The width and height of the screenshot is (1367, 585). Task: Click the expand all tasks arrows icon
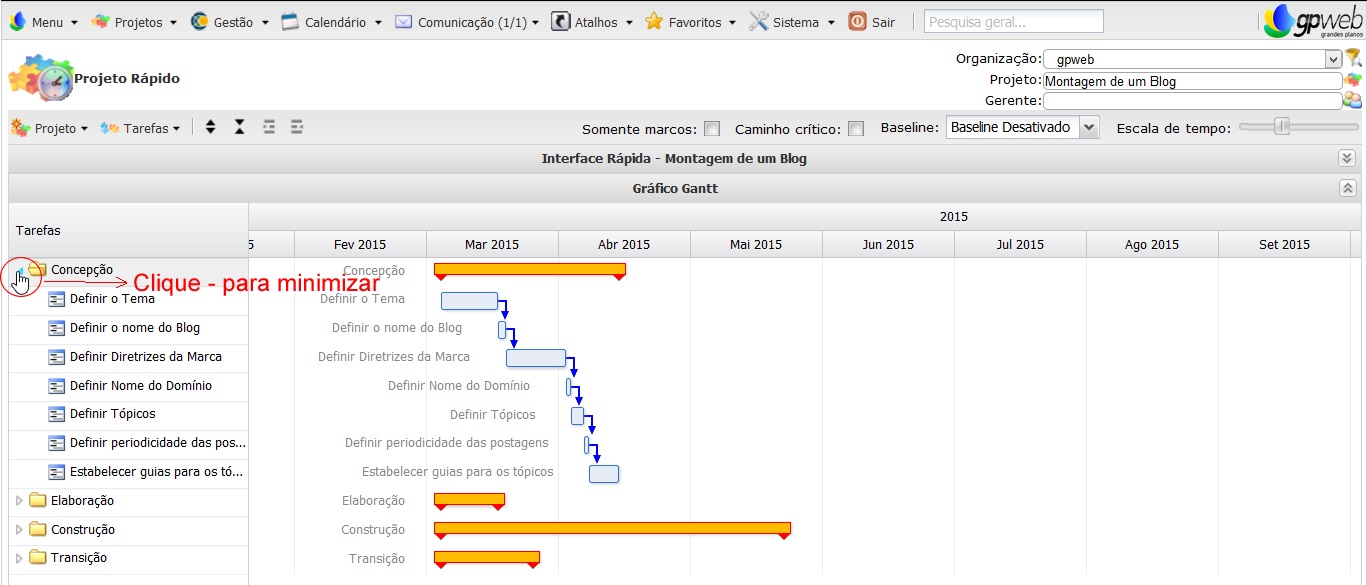coord(210,127)
